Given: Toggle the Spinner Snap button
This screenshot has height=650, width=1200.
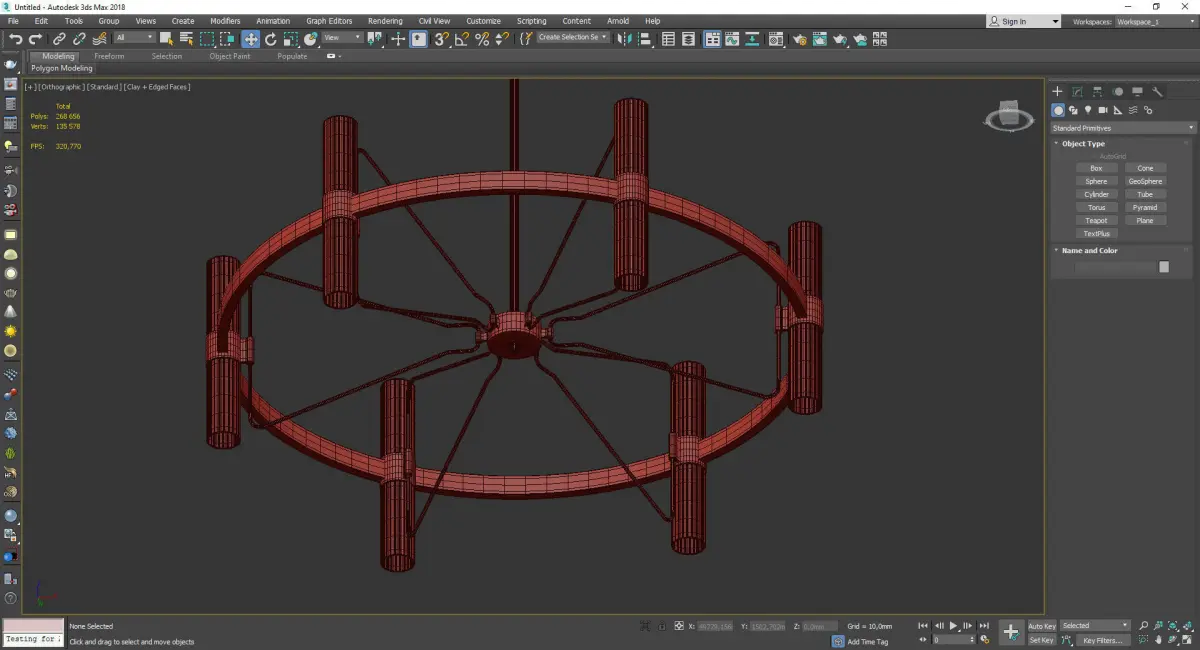Looking at the screenshot, I should pos(503,39).
